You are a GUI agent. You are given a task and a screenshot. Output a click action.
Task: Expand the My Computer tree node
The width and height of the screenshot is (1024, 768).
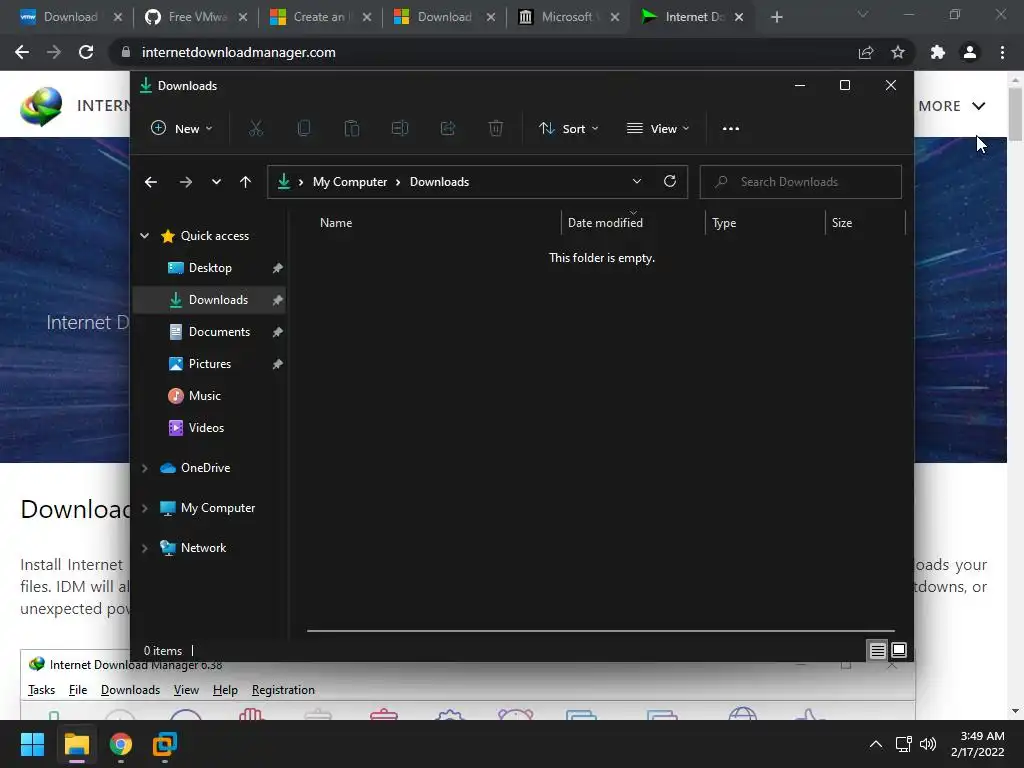pos(145,508)
